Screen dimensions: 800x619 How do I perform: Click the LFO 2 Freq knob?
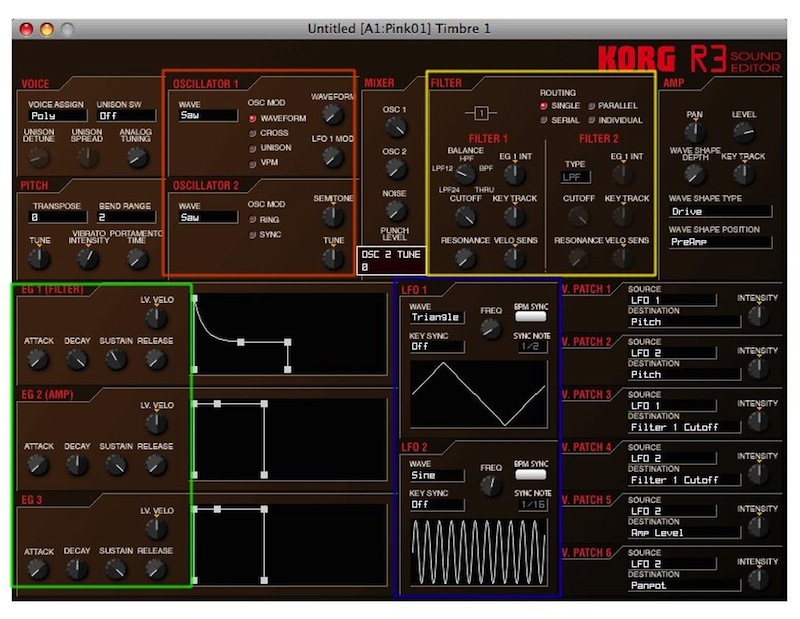[490, 486]
